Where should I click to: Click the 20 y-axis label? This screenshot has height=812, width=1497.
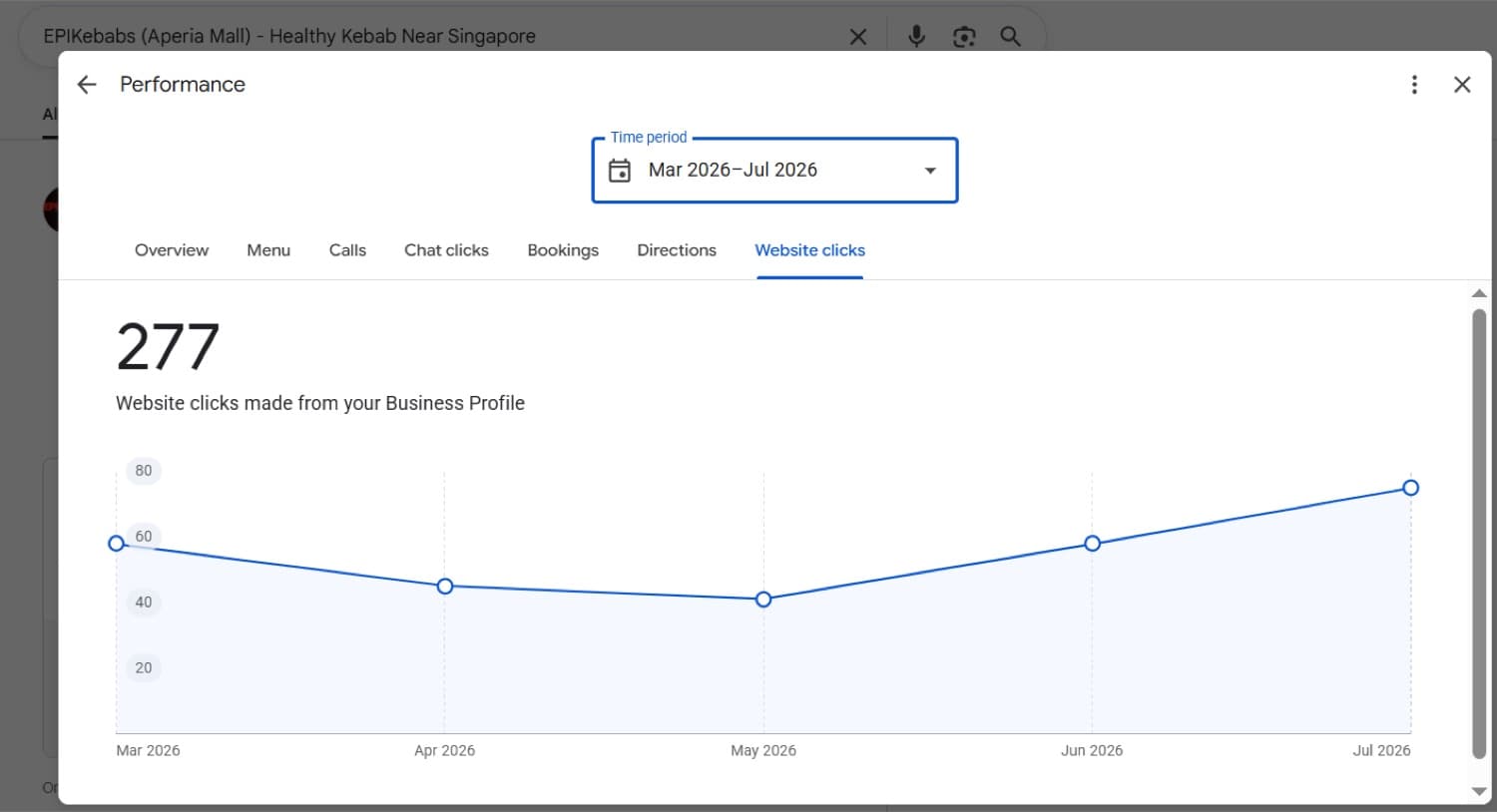pos(144,668)
